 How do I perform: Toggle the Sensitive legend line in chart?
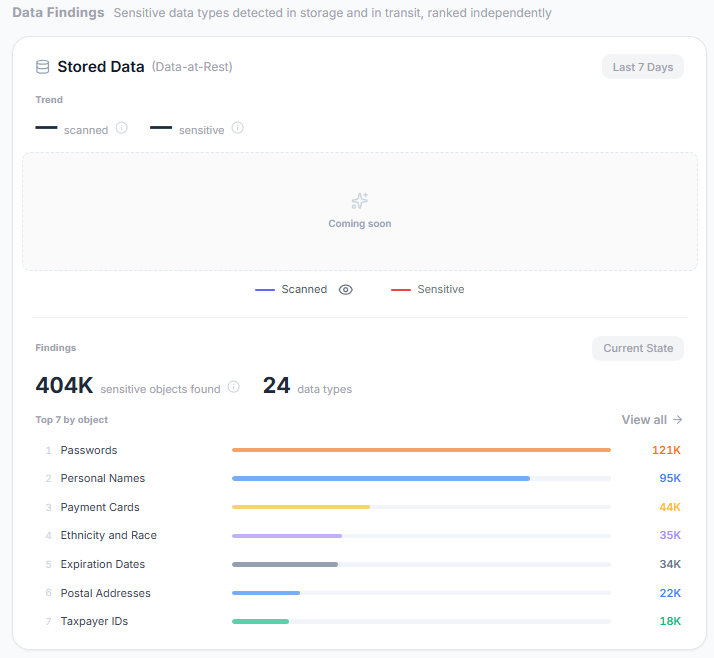pyautogui.click(x=401, y=290)
